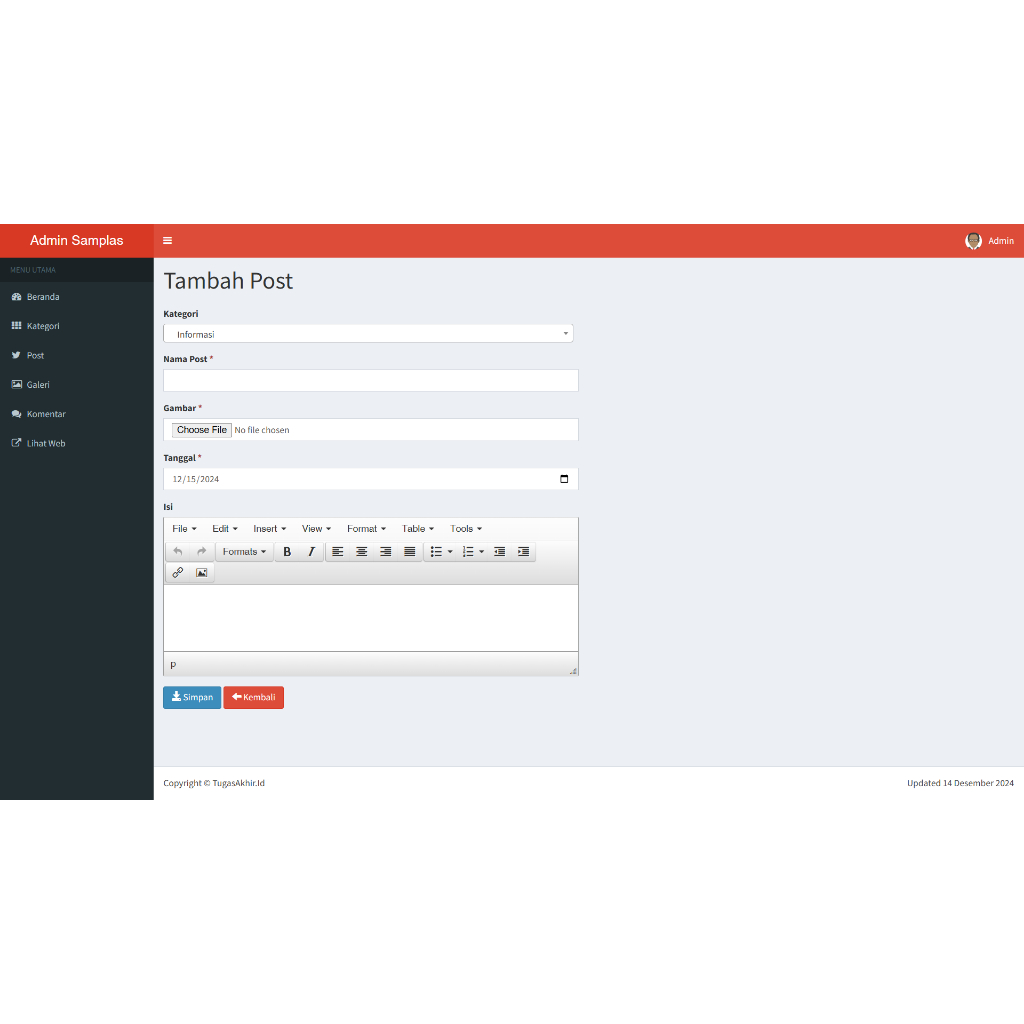This screenshot has width=1024, height=1024.
Task: Click the Admin Samplas logo
Action: (76, 240)
